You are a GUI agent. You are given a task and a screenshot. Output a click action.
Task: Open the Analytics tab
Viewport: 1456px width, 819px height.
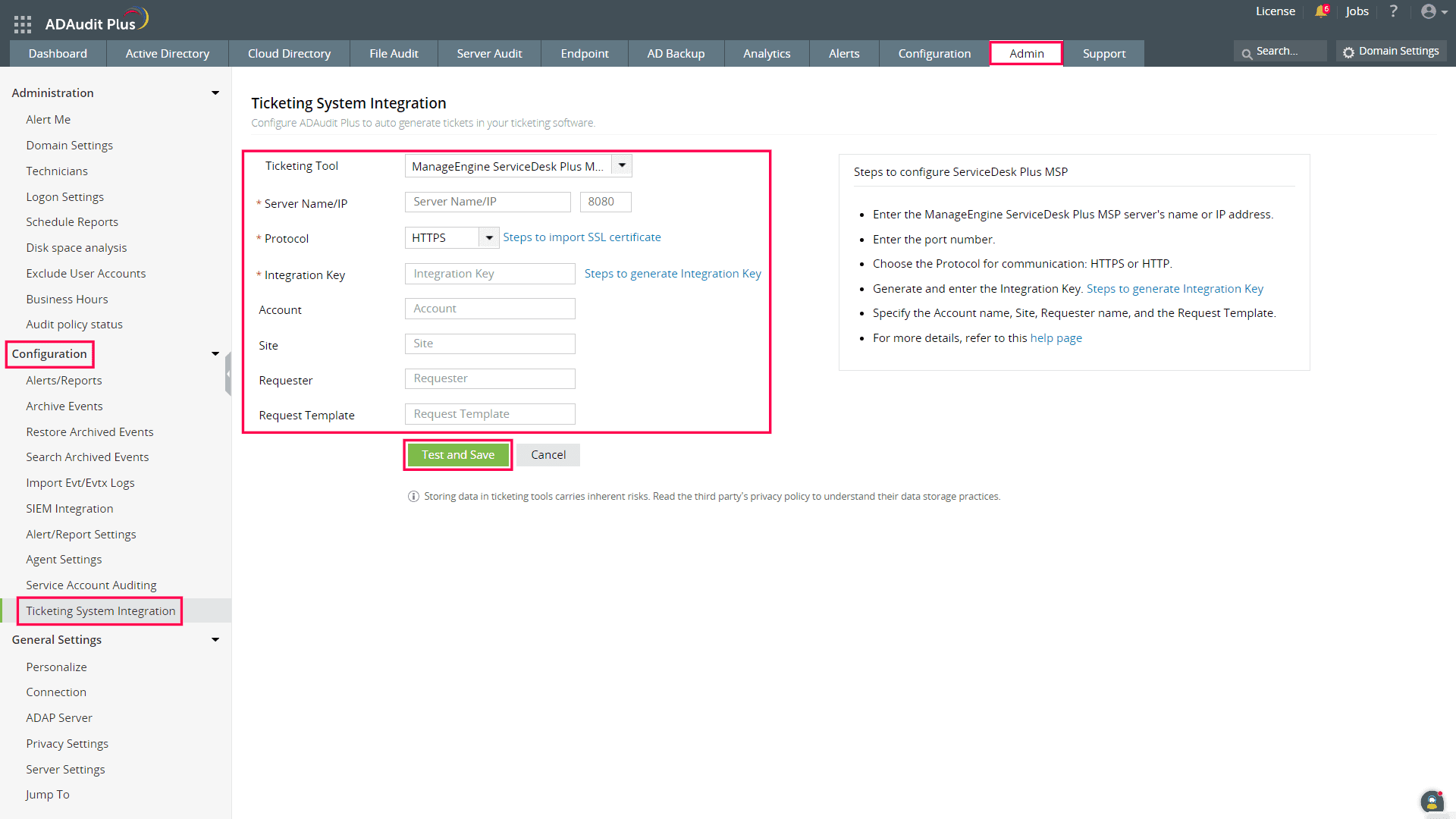click(766, 54)
